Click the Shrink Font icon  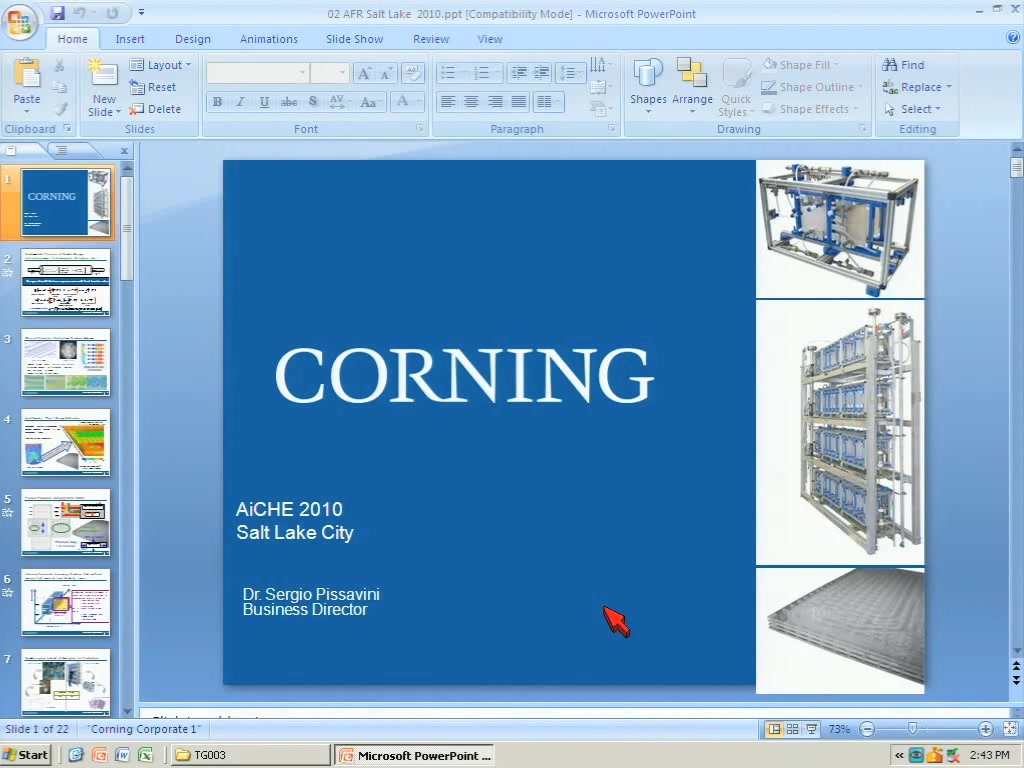(387, 73)
